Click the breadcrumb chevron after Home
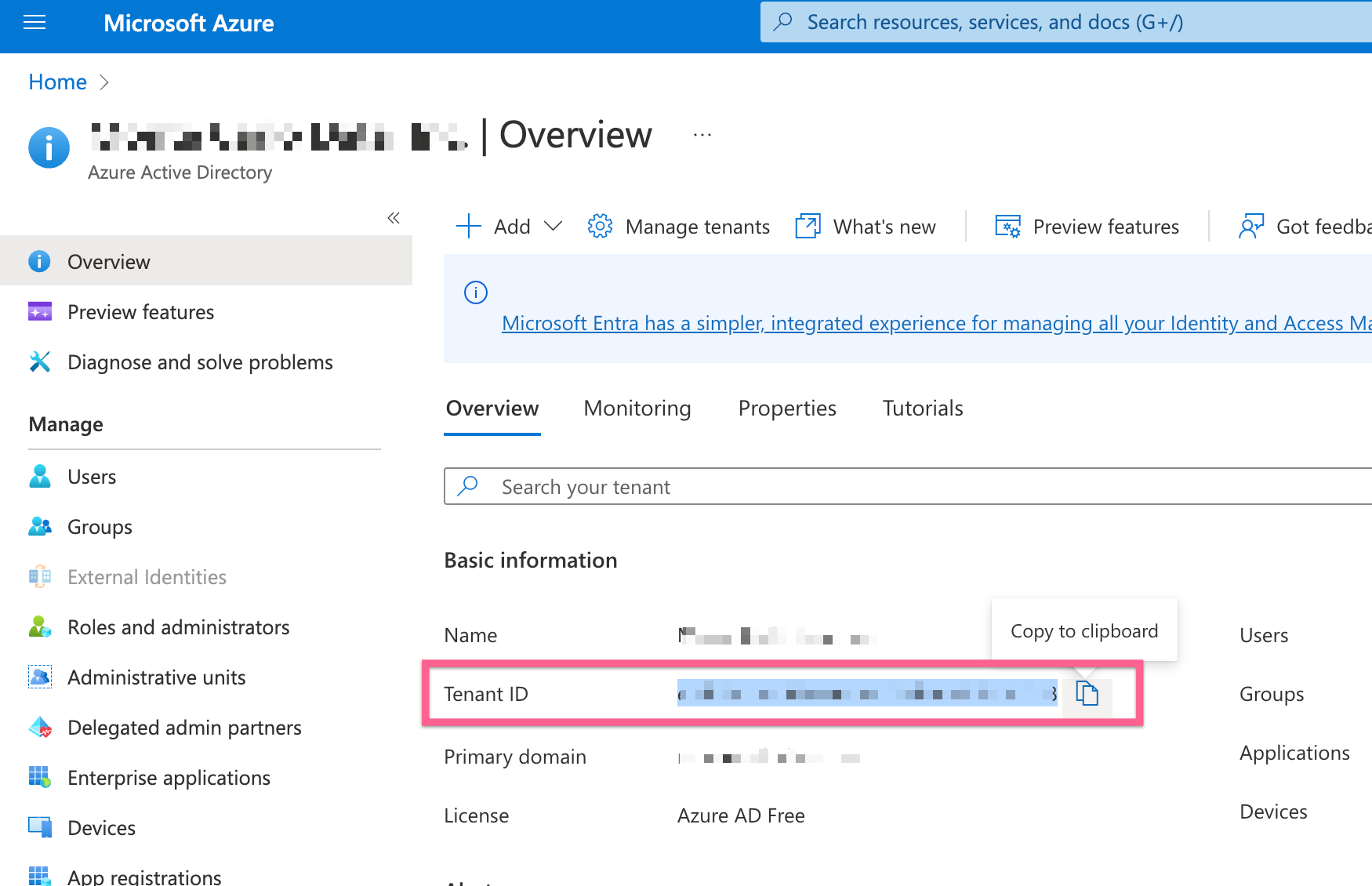Viewport: 1372px width, 886px height. [x=104, y=82]
